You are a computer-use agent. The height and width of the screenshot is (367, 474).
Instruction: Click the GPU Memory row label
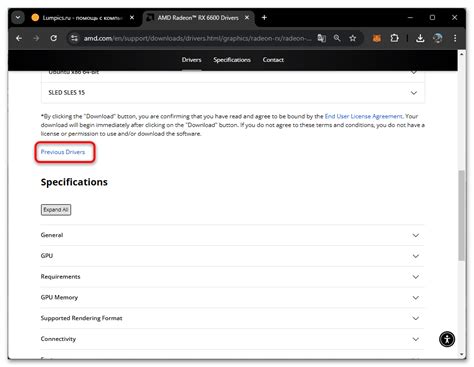coord(59,297)
